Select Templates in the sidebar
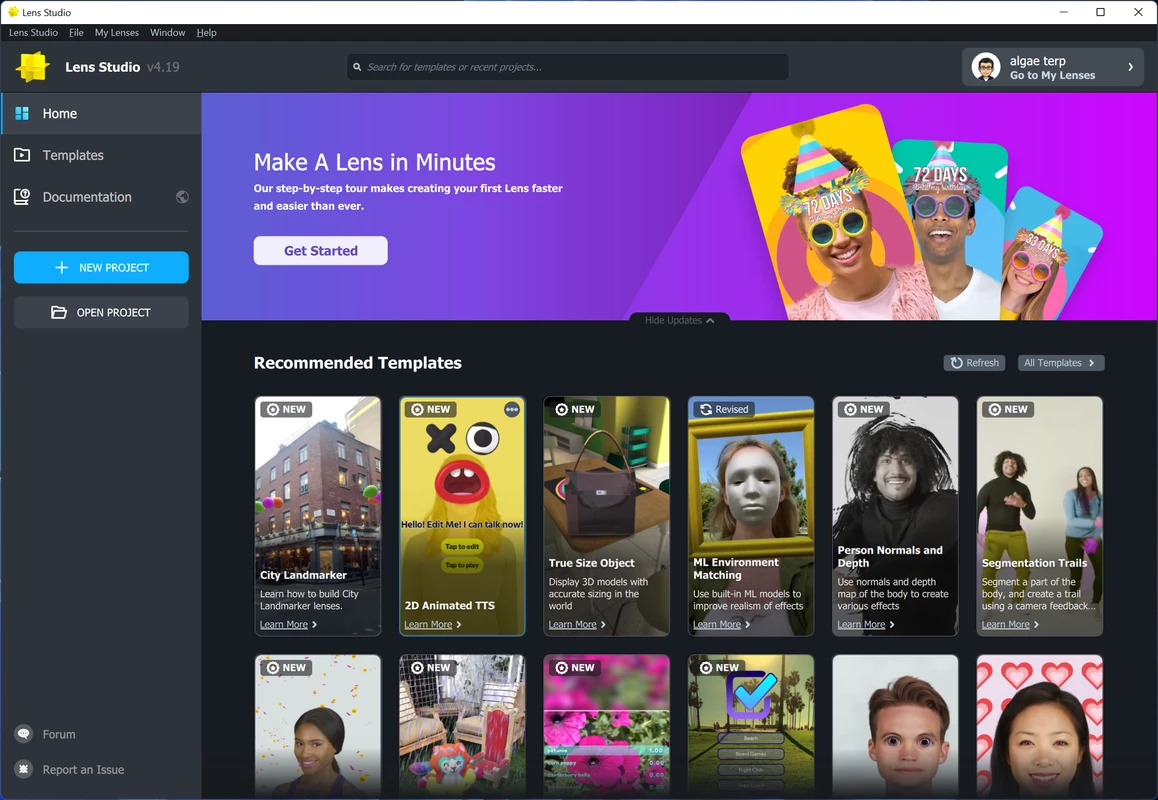1158x800 pixels. click(101, 155)
